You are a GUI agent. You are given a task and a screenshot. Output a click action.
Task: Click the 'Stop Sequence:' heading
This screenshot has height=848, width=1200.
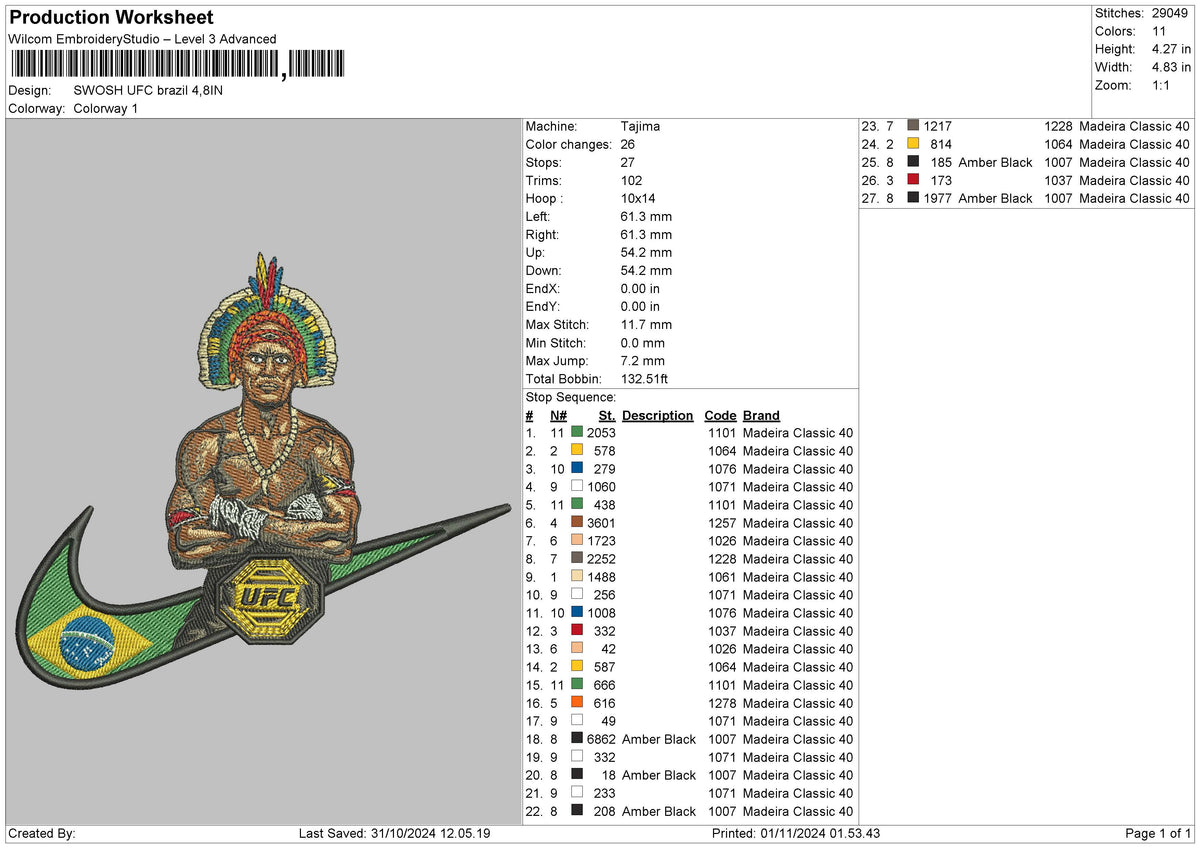point(571,397)
